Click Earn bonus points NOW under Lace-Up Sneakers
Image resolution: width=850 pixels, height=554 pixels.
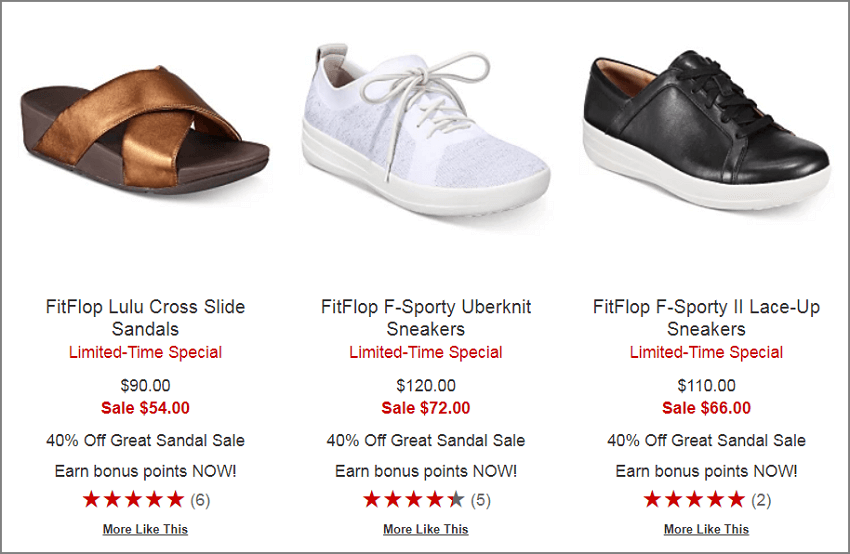click(x=706, y=471)
